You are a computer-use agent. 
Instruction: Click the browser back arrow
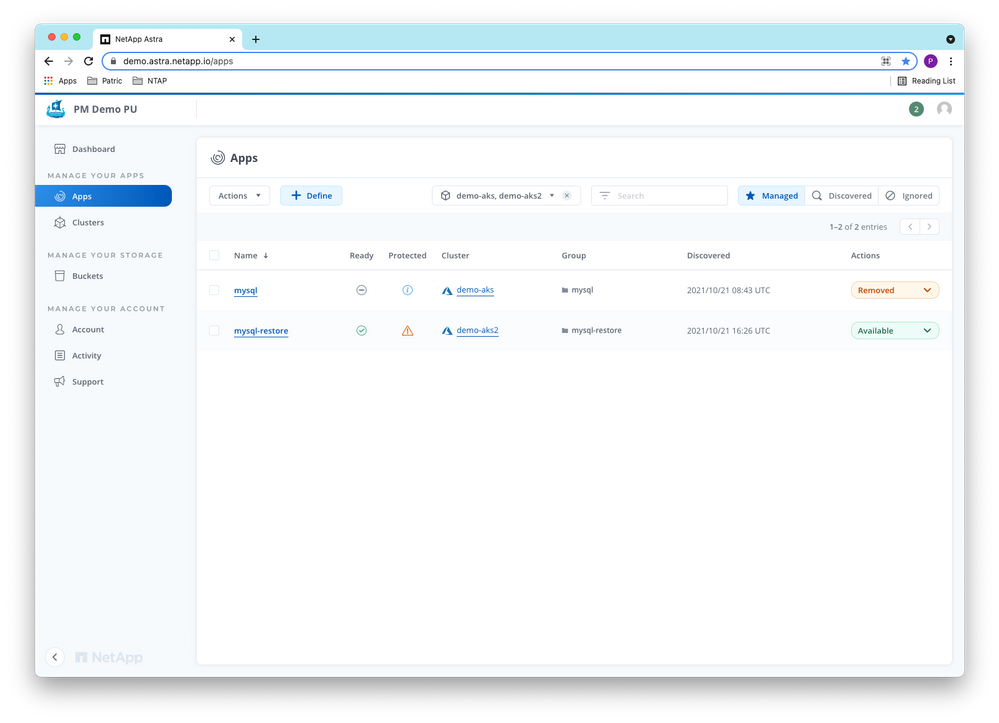coord(49,61)
